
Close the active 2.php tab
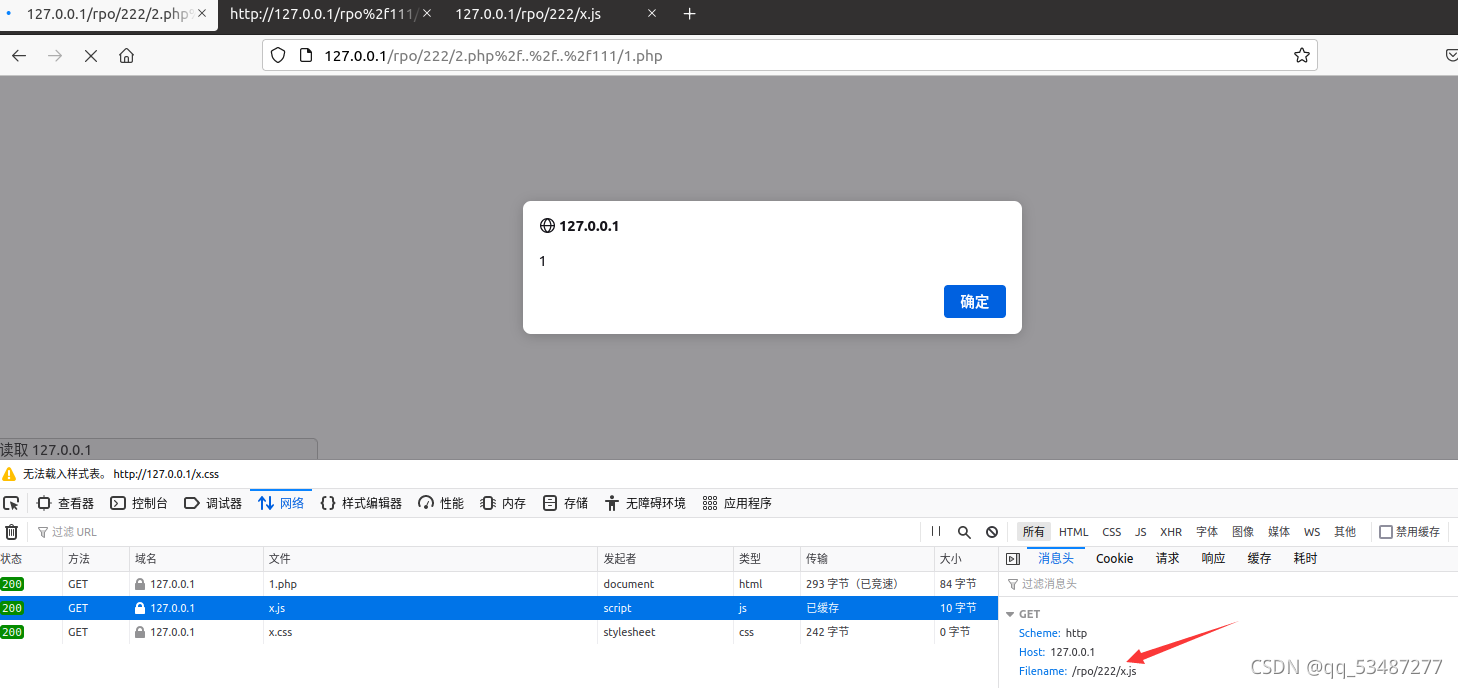(201, 14)
